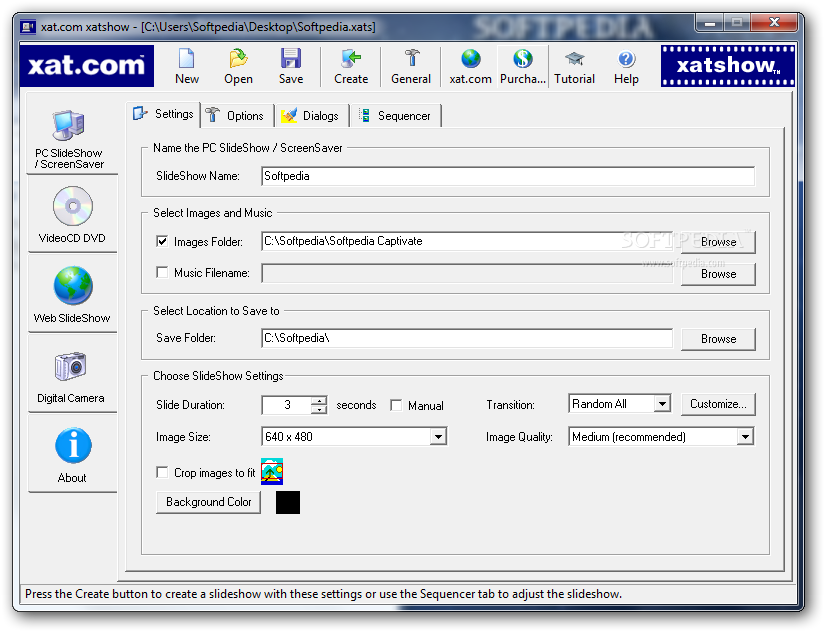Click the application icon in title bar

[x=28, y=26]
